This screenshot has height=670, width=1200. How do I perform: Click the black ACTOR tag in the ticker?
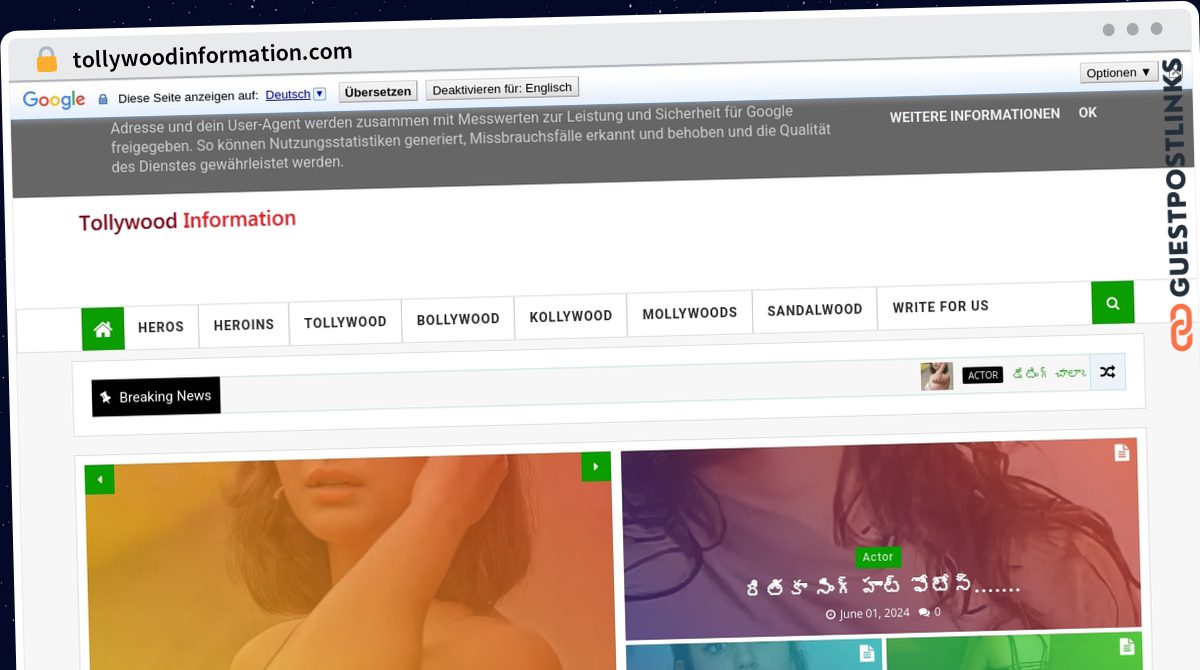[982, 375]
